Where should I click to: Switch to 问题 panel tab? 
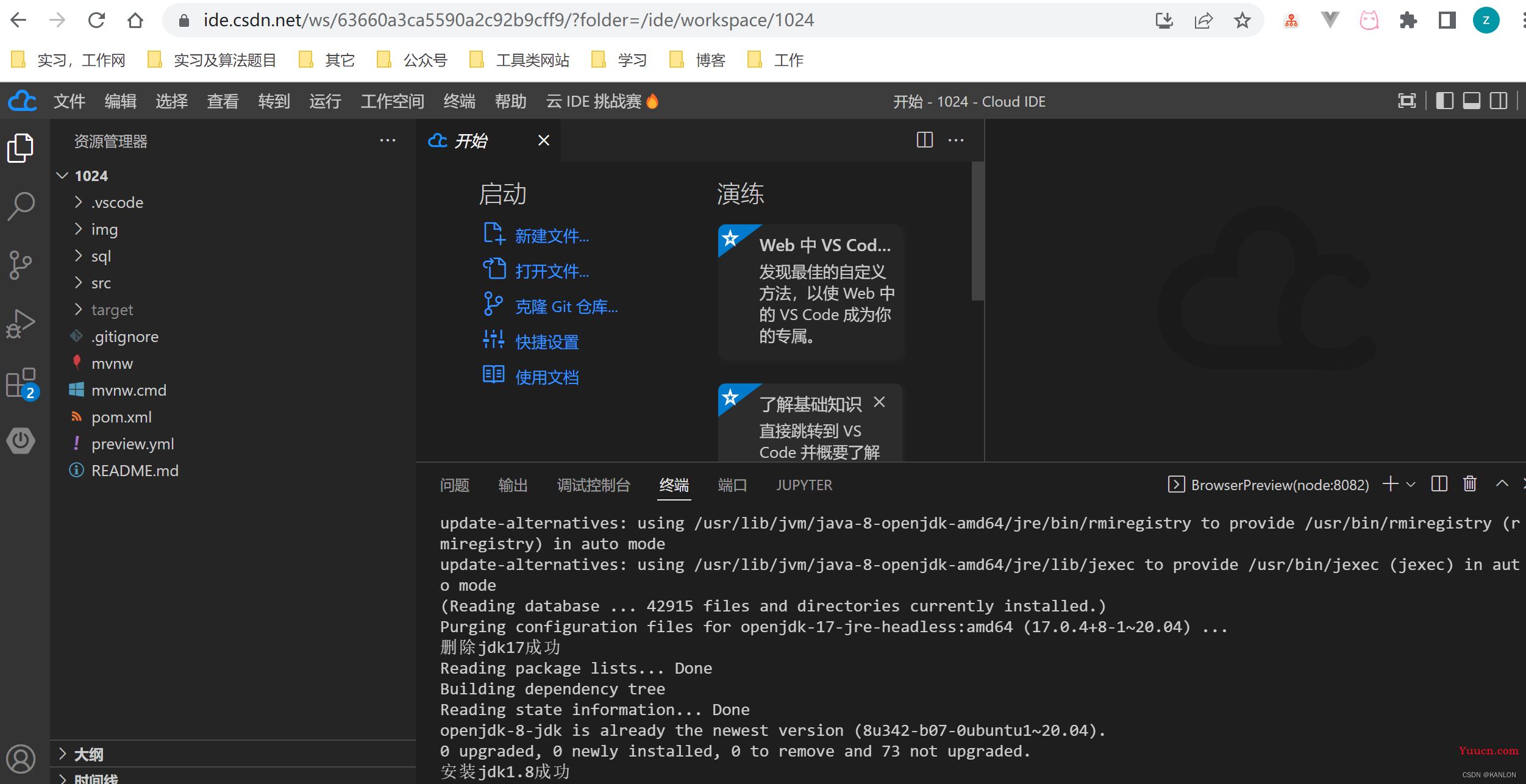(x=455, y=485)
